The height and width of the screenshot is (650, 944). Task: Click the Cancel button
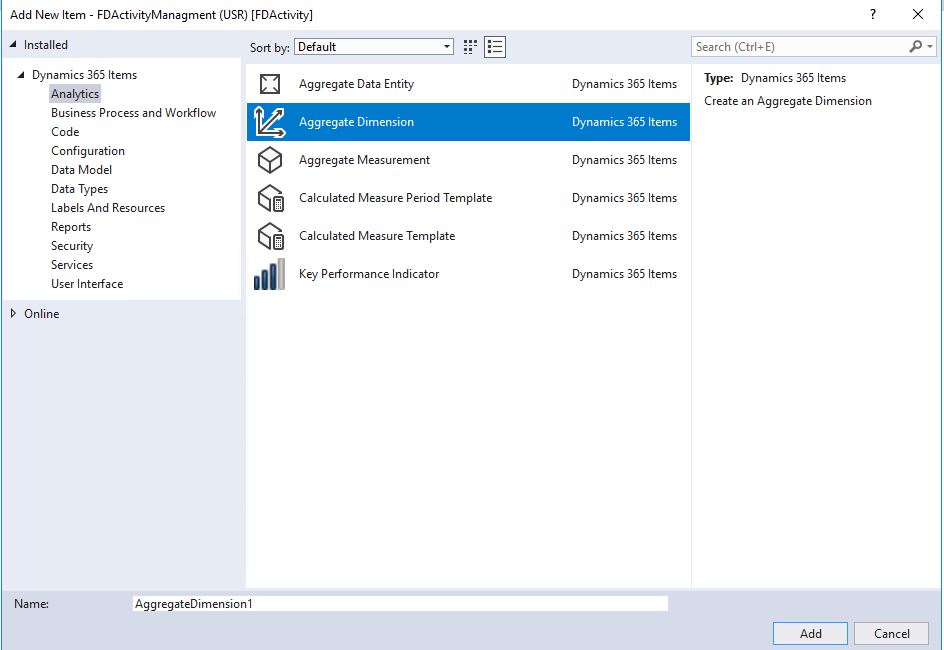892,633
